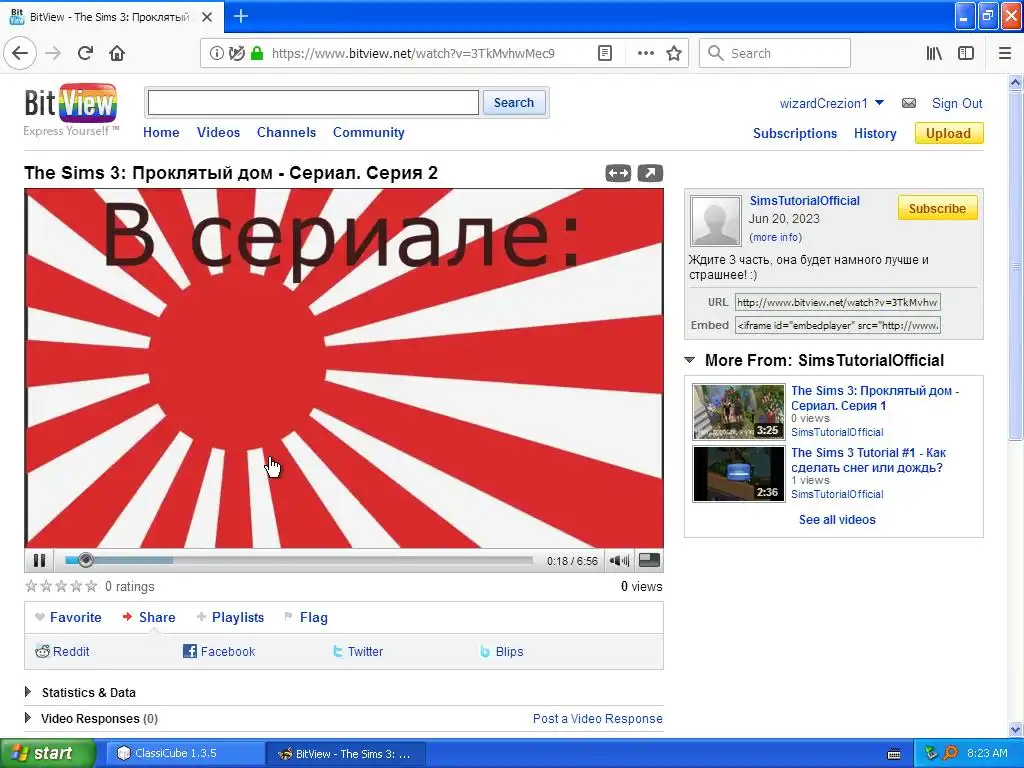This screenshot has height=768, width=1024.
Task: Switch video to fullscreen mode
Action: [648, 560]
